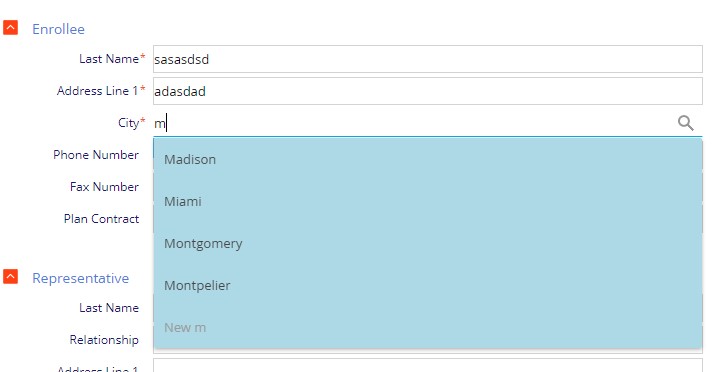Click the Plan Contract label
This screenshot has height=372, width=727.
(102, 219)
